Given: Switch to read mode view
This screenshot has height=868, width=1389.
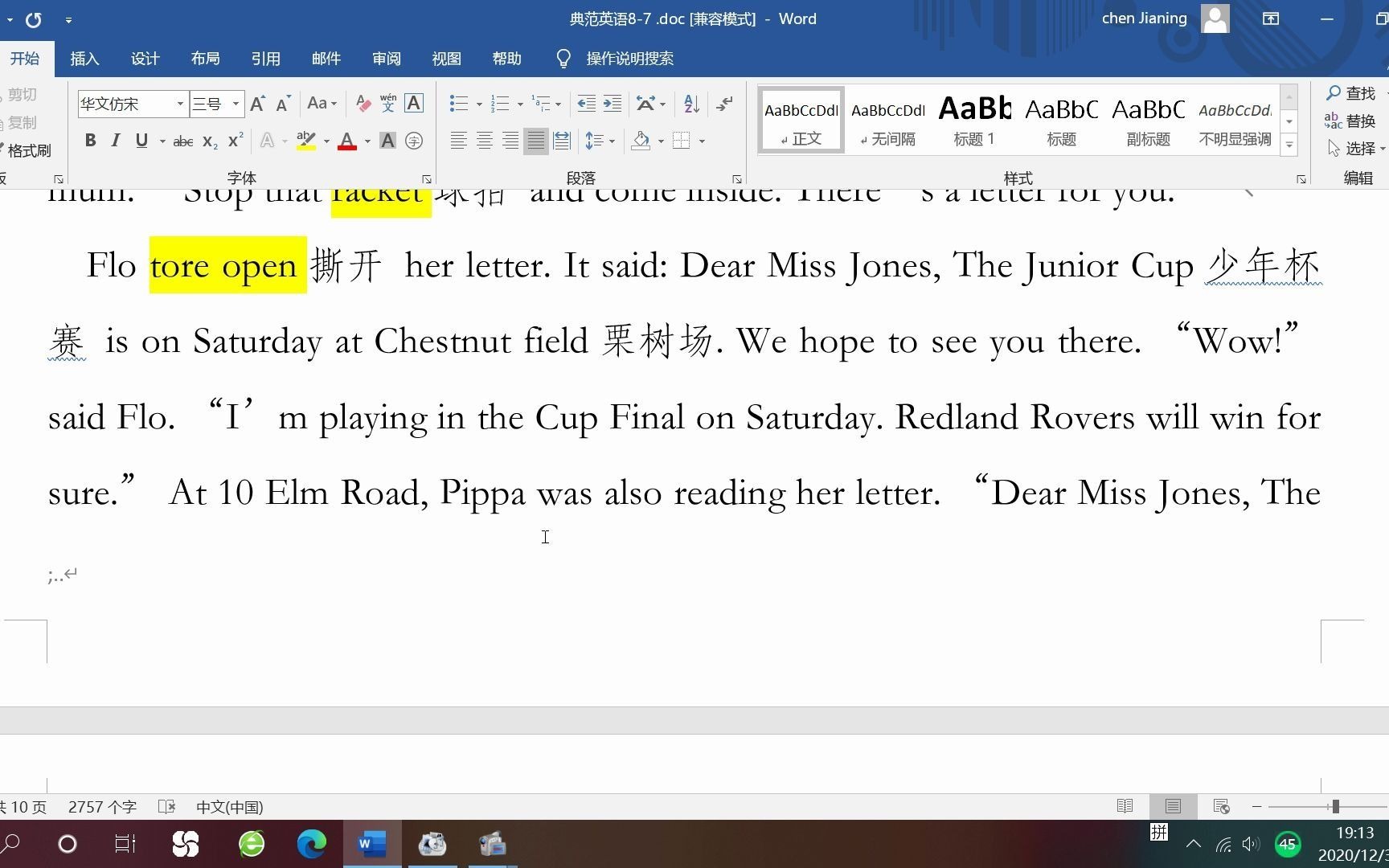Looking at the screenshot, I should (x=1125, y=806).
